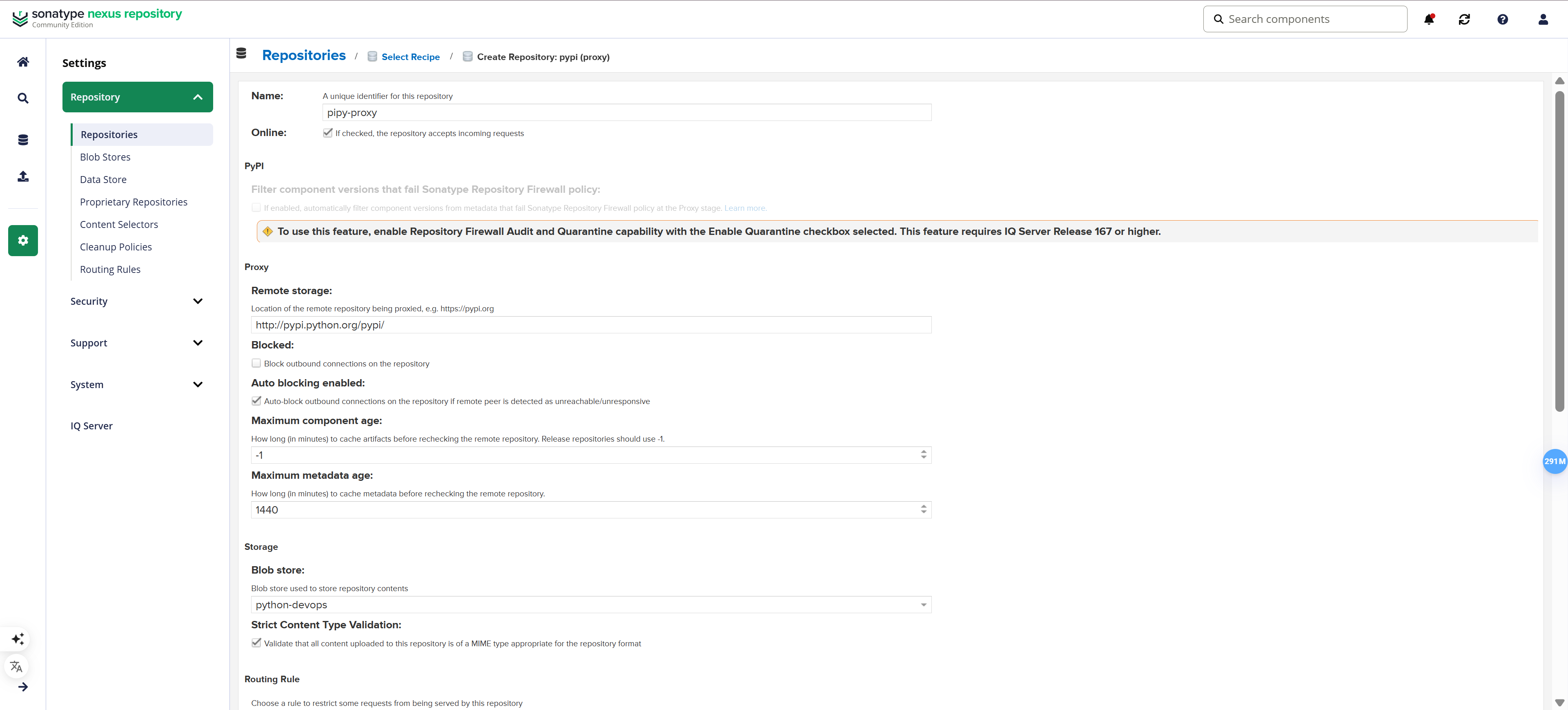Image resolution: width=1568 pixels, height=710 pixels.
Task: Toggle Strict Content Type Validation checkbox
Action: 256,643
